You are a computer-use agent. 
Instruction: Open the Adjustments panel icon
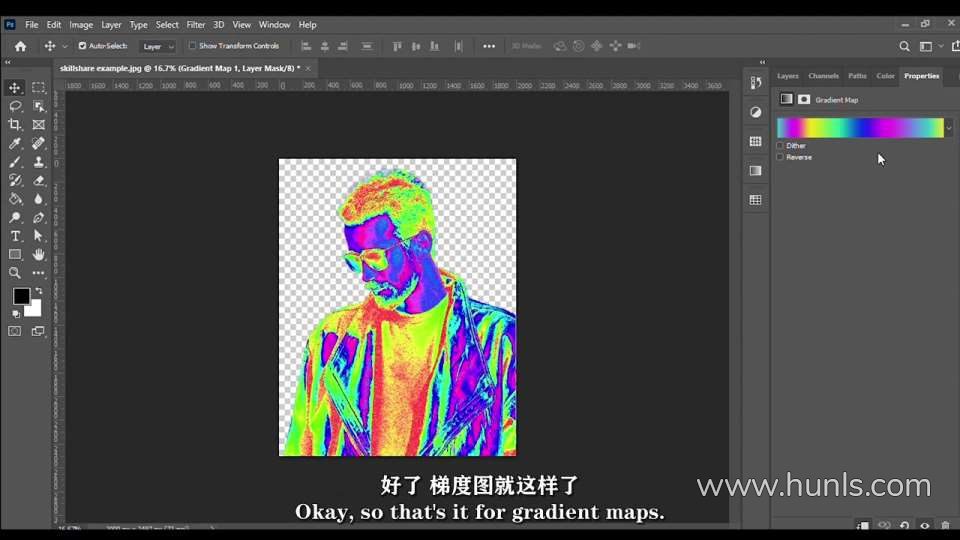point(756,112)
